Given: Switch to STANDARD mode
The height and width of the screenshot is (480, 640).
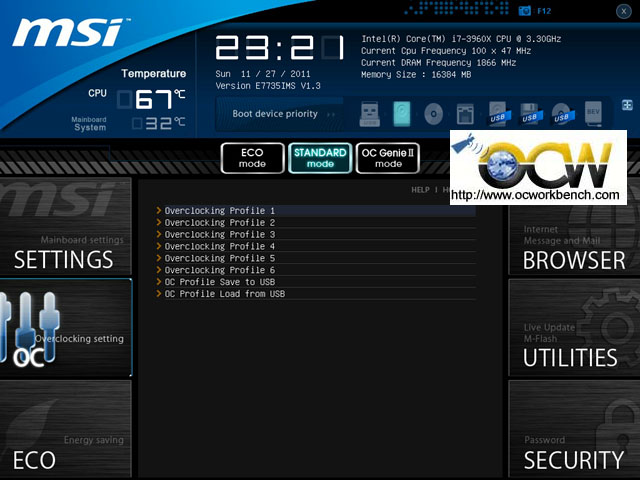Looking at the screenshot, I should pos(320,158).
